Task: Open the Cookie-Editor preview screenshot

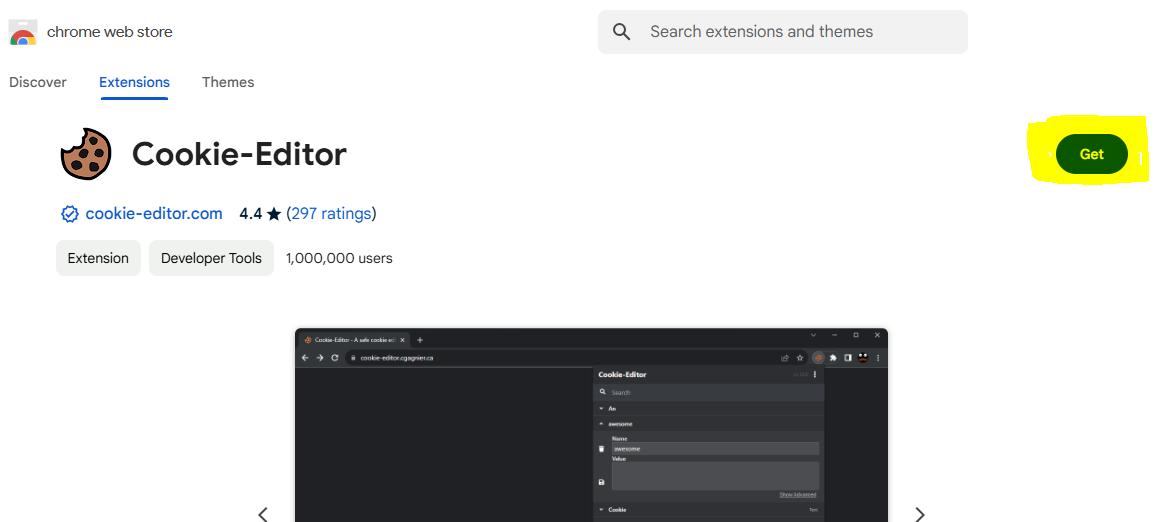Action: [591, 425]
